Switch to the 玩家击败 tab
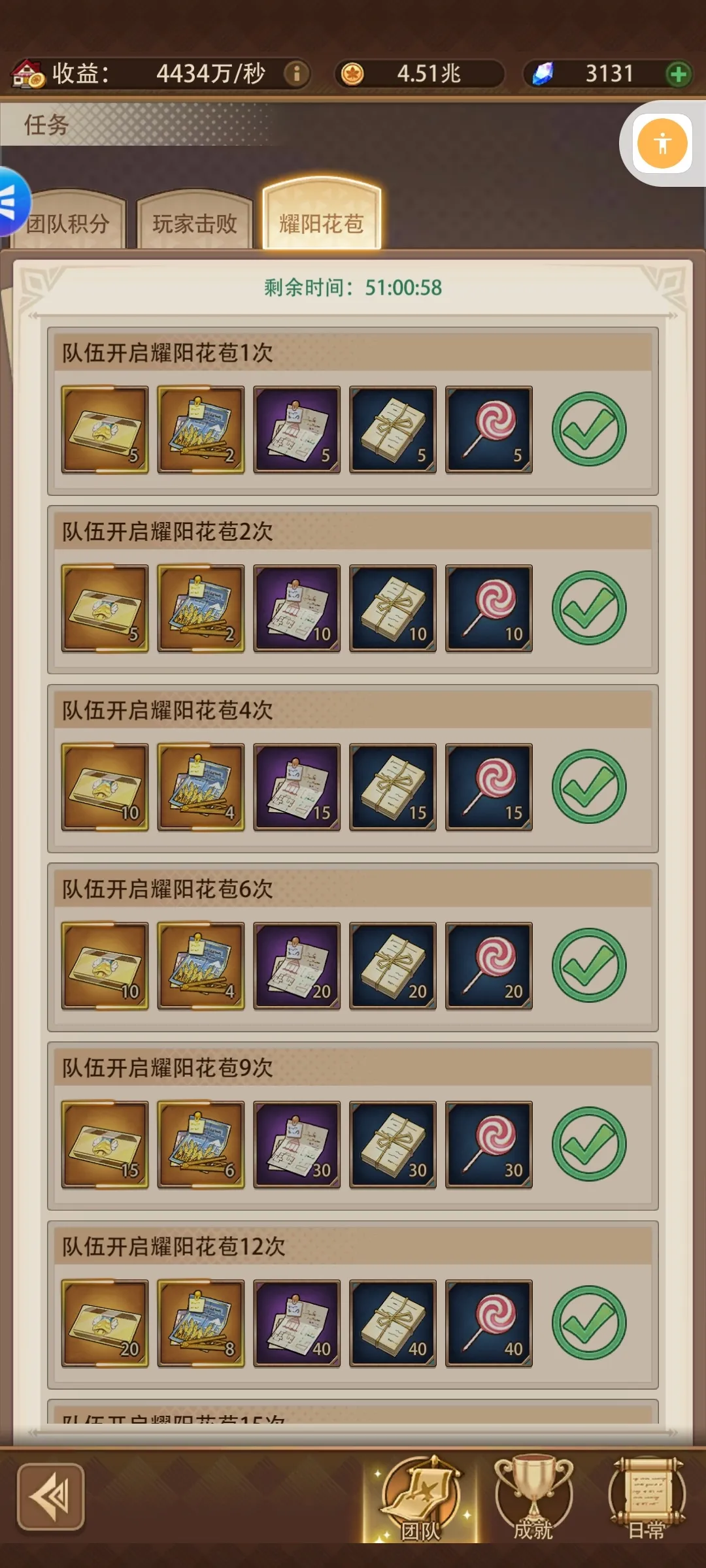 [195, 222]
